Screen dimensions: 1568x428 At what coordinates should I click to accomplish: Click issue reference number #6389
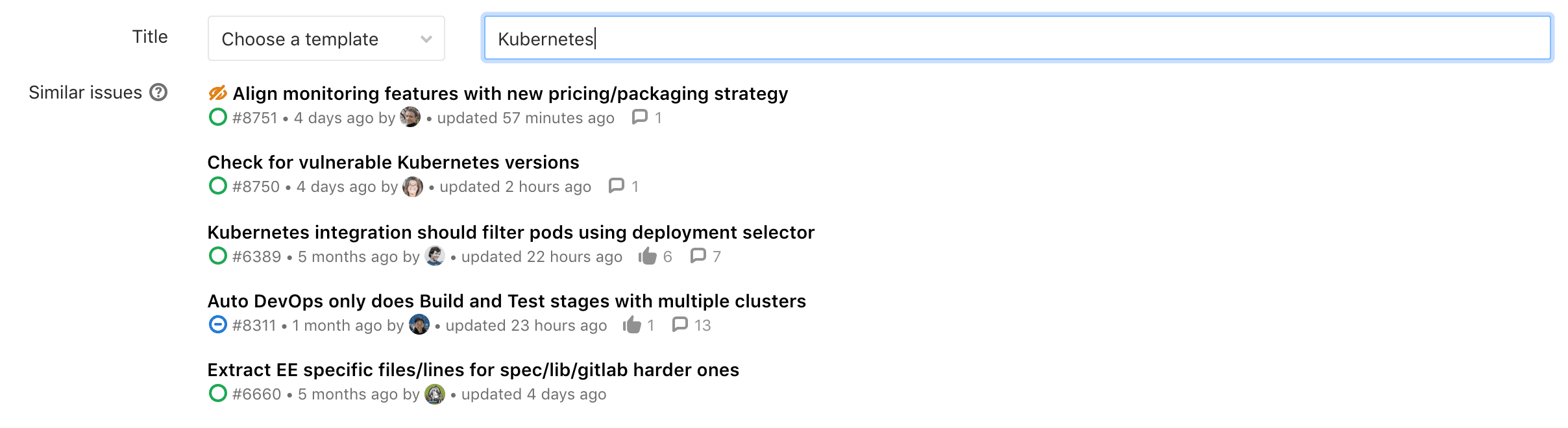tap(257, 256)
